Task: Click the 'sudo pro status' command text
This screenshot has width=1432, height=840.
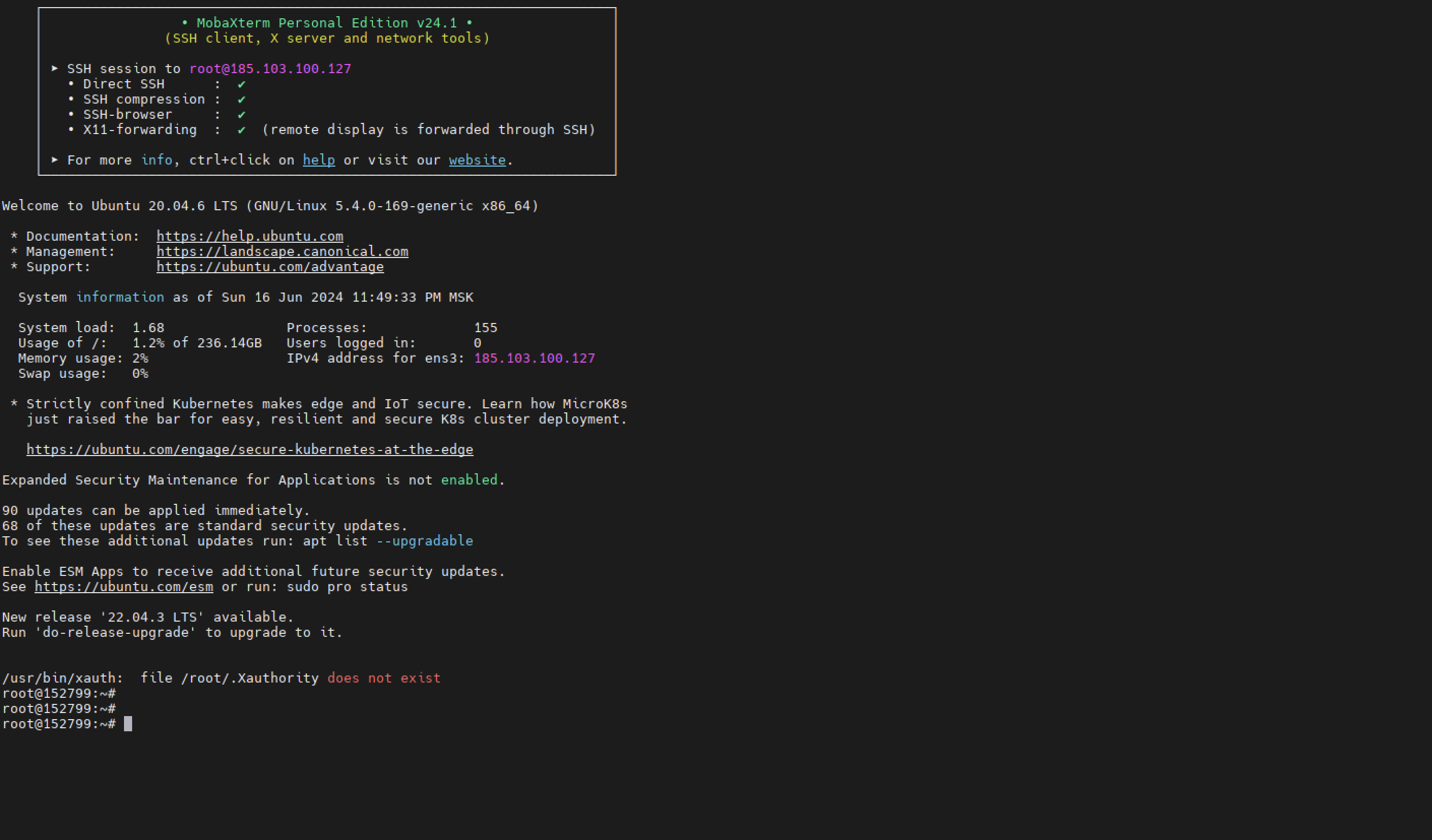Action: click(x=347, y=587)
